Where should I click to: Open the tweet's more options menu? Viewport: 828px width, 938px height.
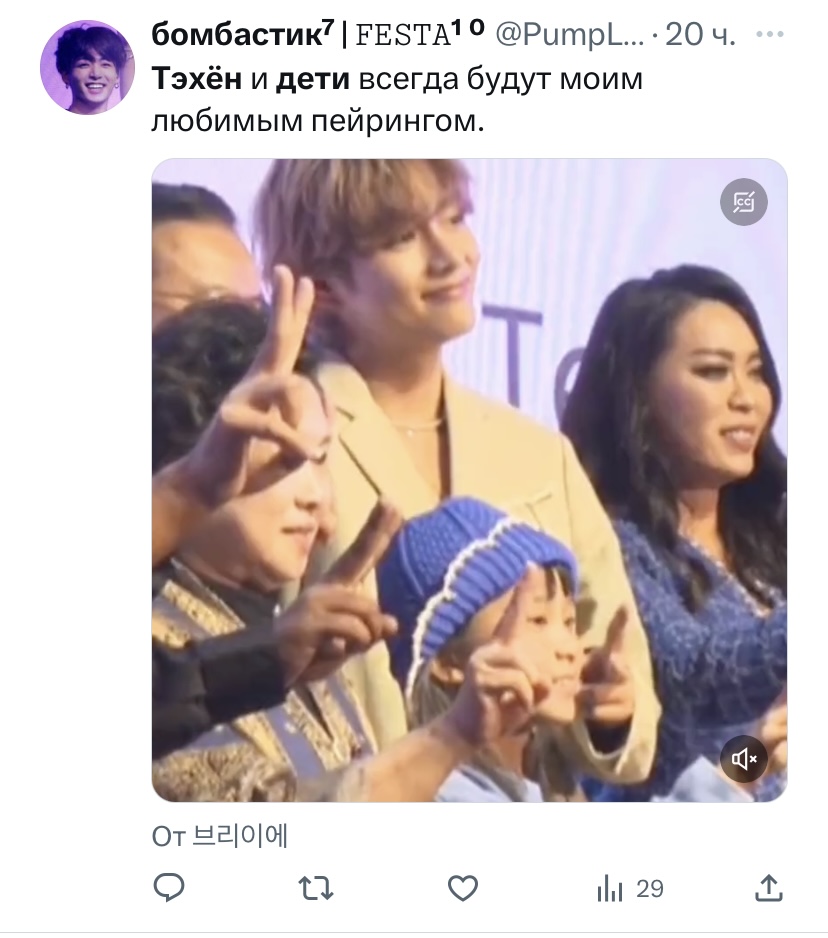(x=769, y=35)
